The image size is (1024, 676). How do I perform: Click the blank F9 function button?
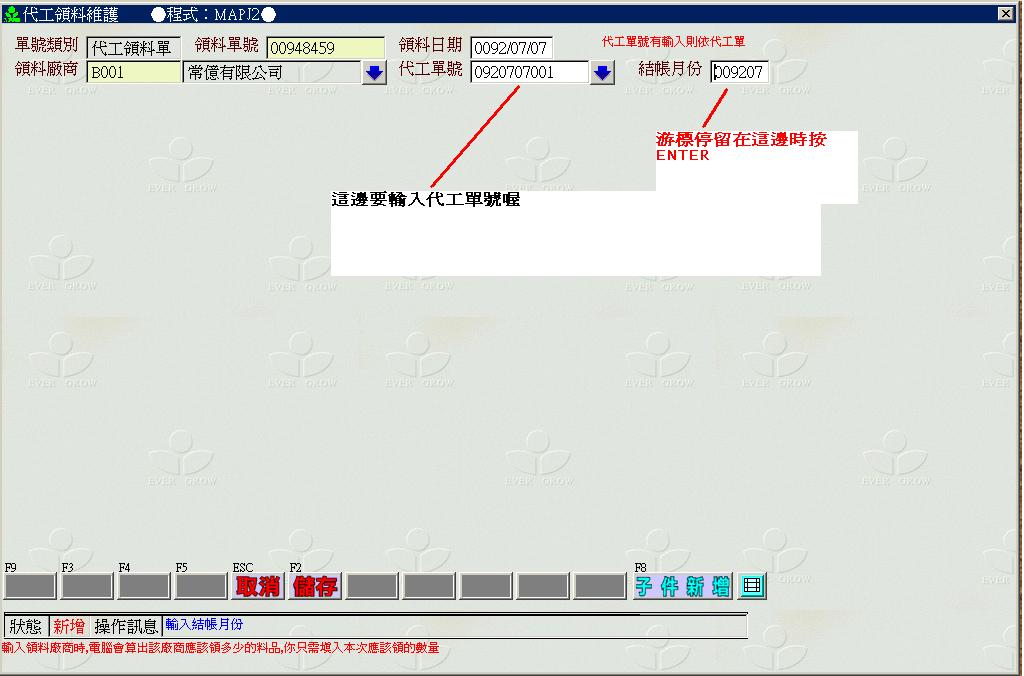pyautogui.click(x=30, y=586)
